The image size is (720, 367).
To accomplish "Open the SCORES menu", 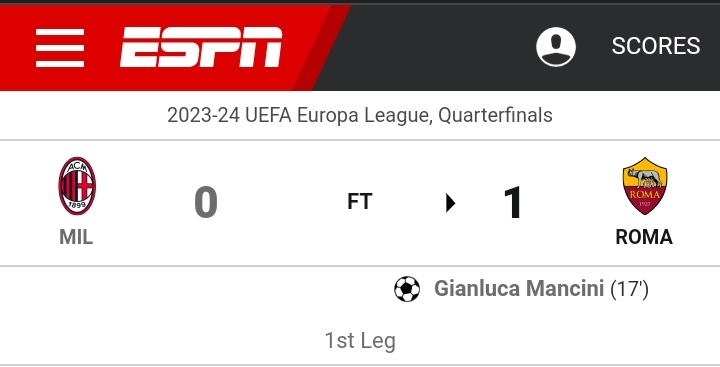I will click(x=656, y=46).
